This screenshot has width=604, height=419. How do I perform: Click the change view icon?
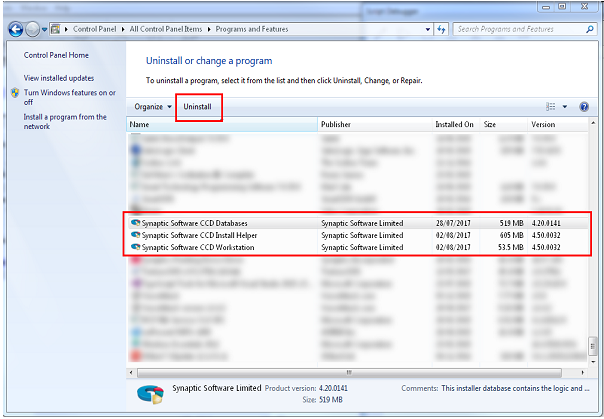pos(551,107)
